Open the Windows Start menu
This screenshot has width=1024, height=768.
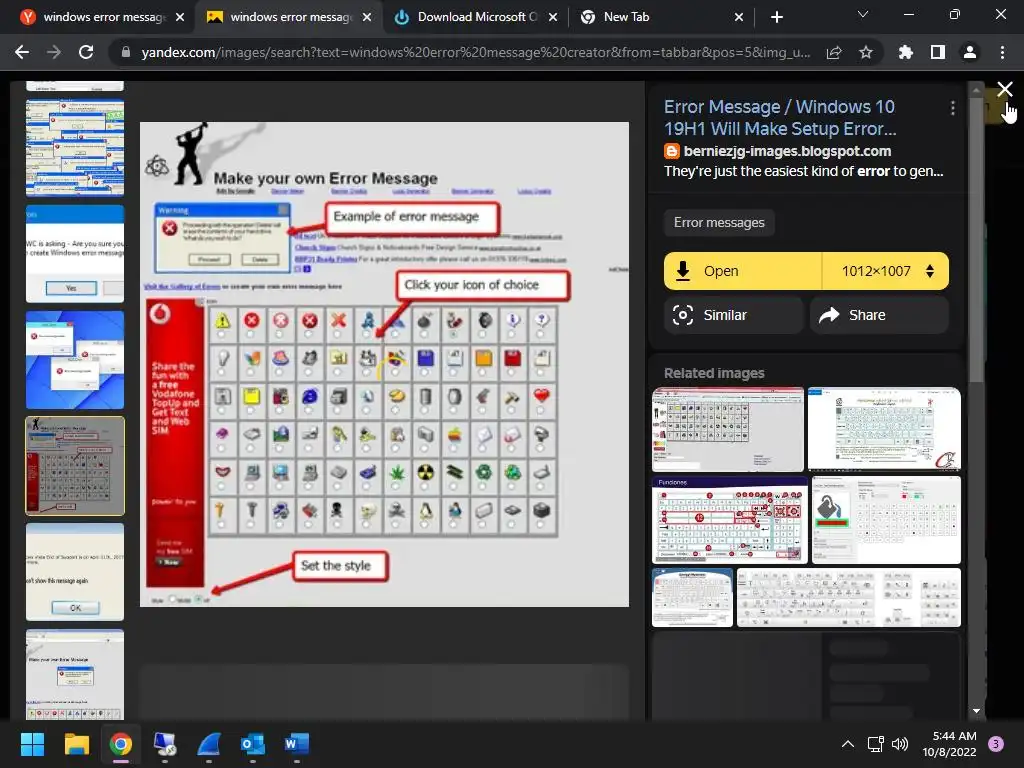click(x=32, y=744)
